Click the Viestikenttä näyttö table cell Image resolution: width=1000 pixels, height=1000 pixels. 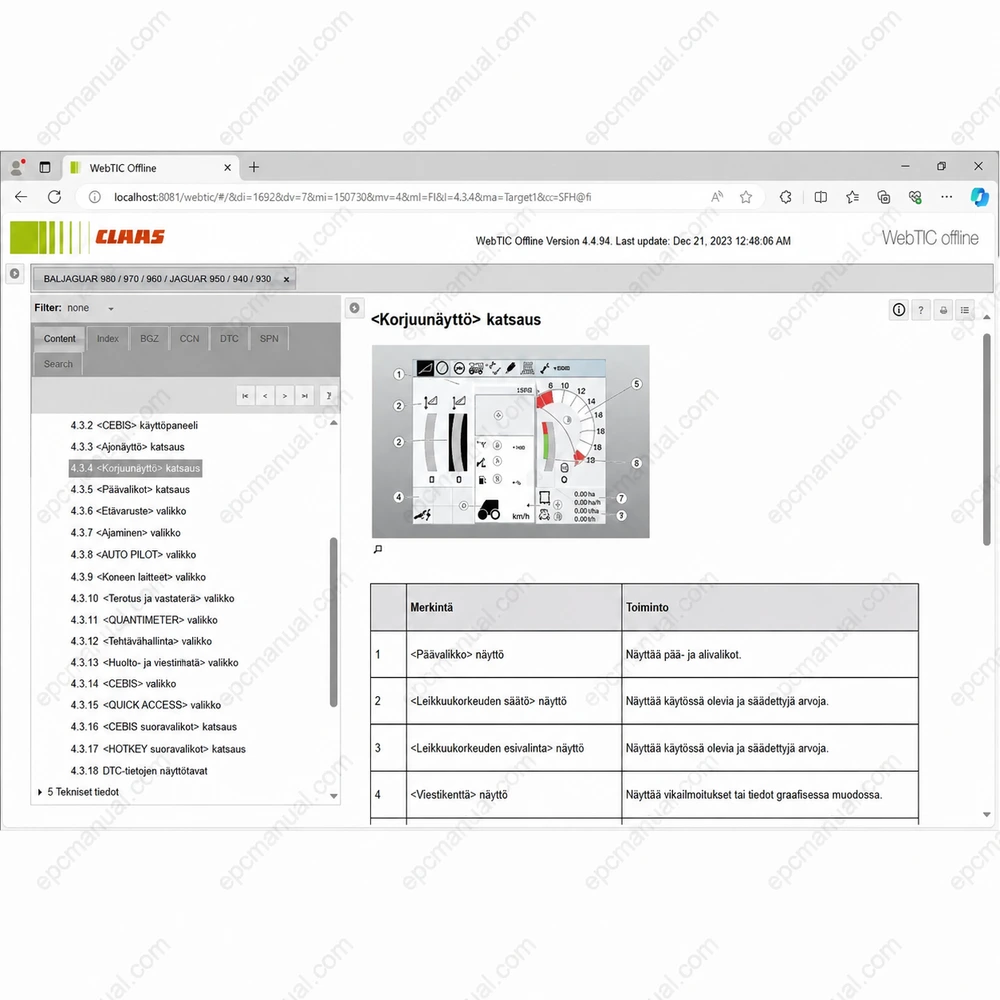tap(514, 795)
